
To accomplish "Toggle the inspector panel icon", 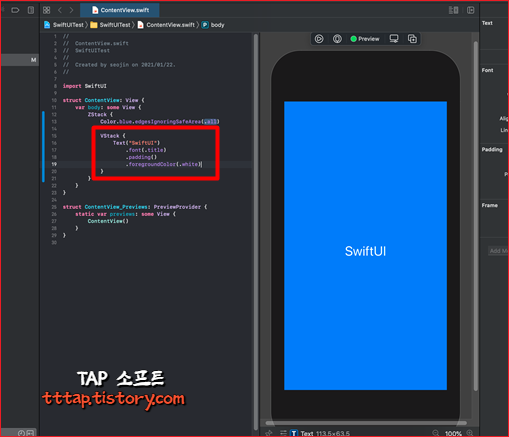I will coord(471,10).
